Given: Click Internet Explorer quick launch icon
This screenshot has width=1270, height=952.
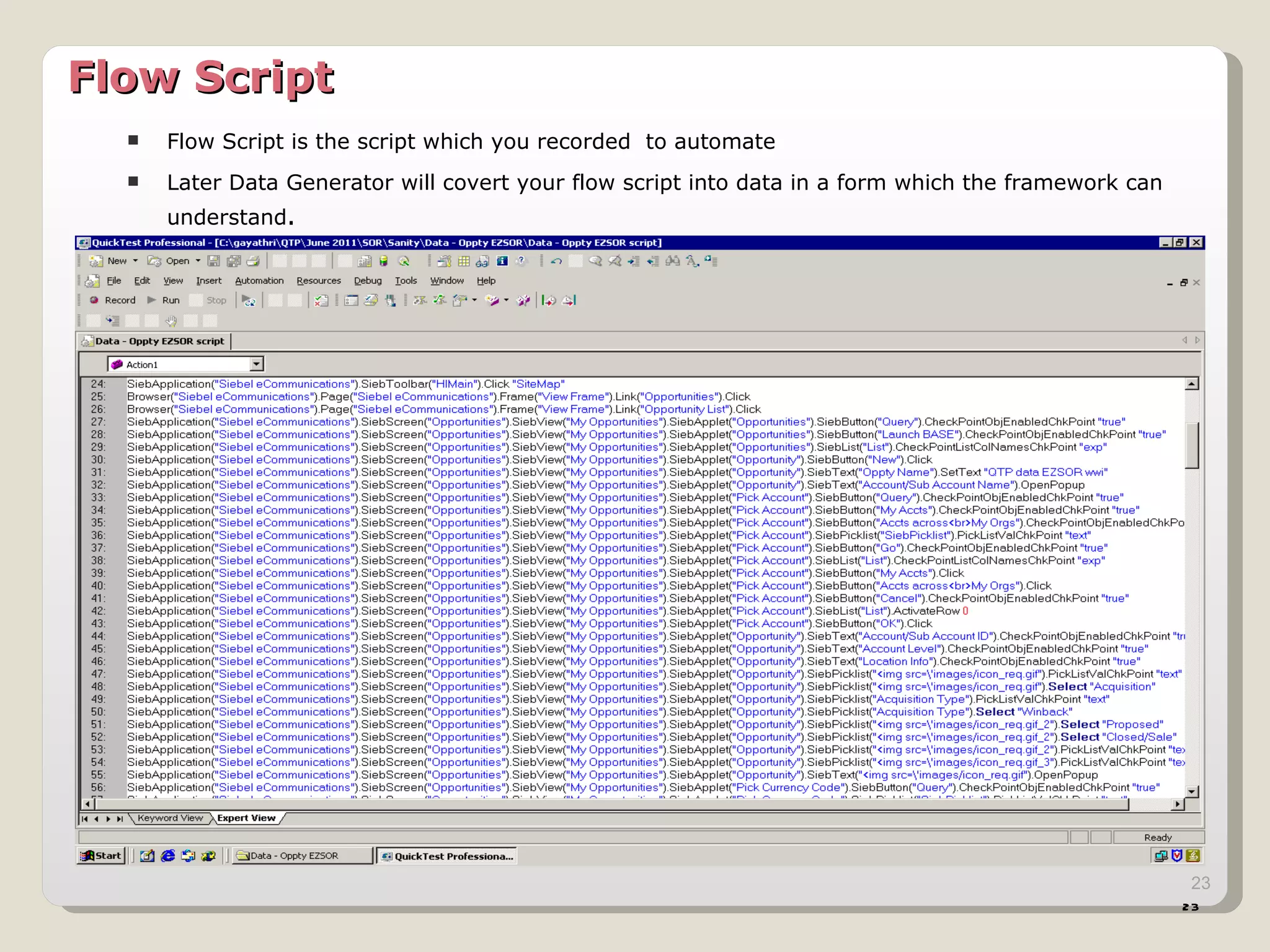Looking at the screenshot, I should point(167,856).
